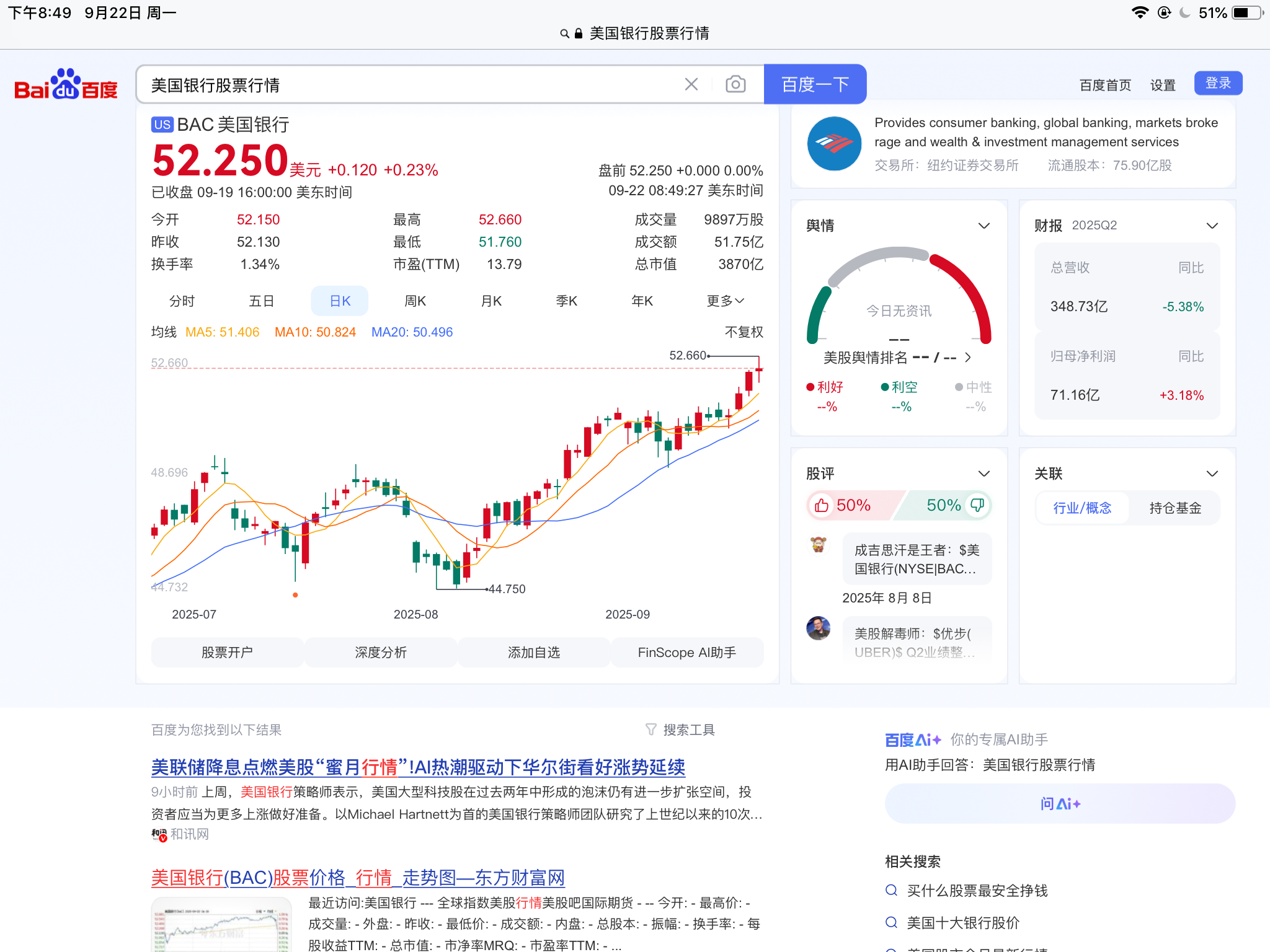
Task: Select the 日K chart tab
Action: [x=340, y=301]
